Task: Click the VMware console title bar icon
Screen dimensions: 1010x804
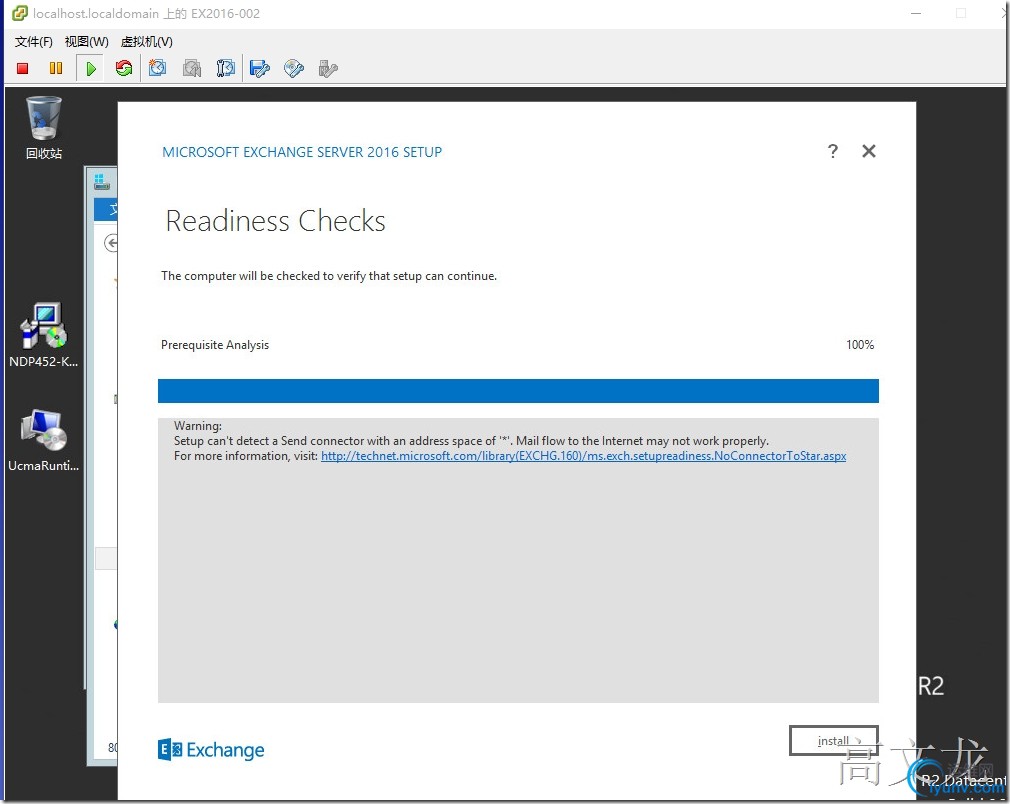Action: [21, 13]
